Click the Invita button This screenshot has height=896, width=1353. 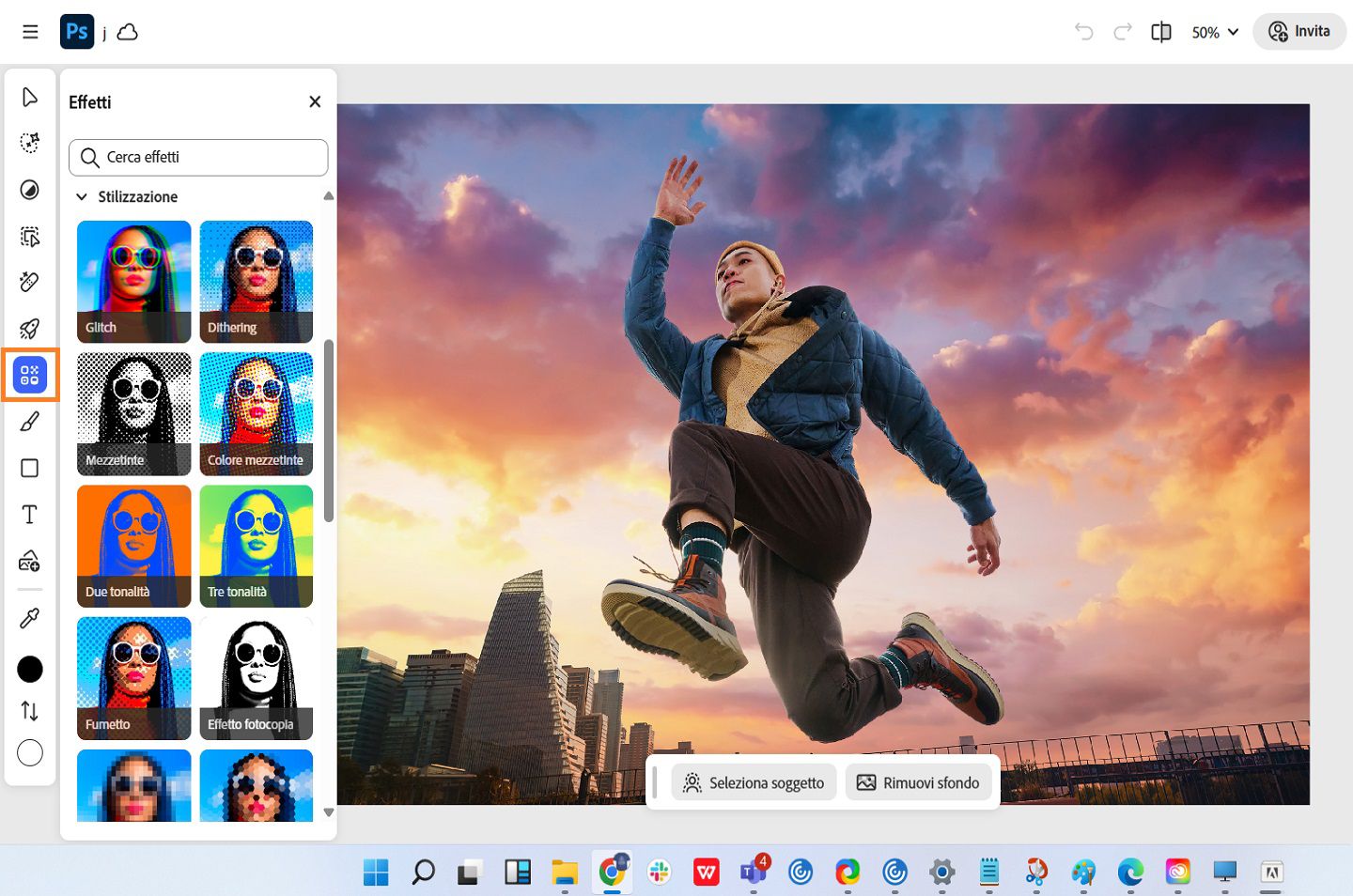1299,32
